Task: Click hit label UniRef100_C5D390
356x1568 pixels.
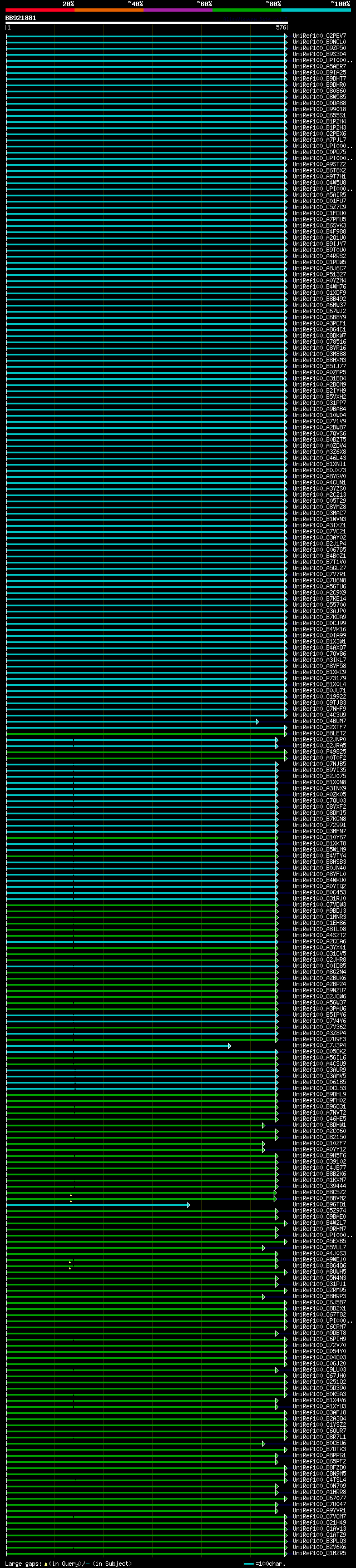Action: tap(319, 1388)
